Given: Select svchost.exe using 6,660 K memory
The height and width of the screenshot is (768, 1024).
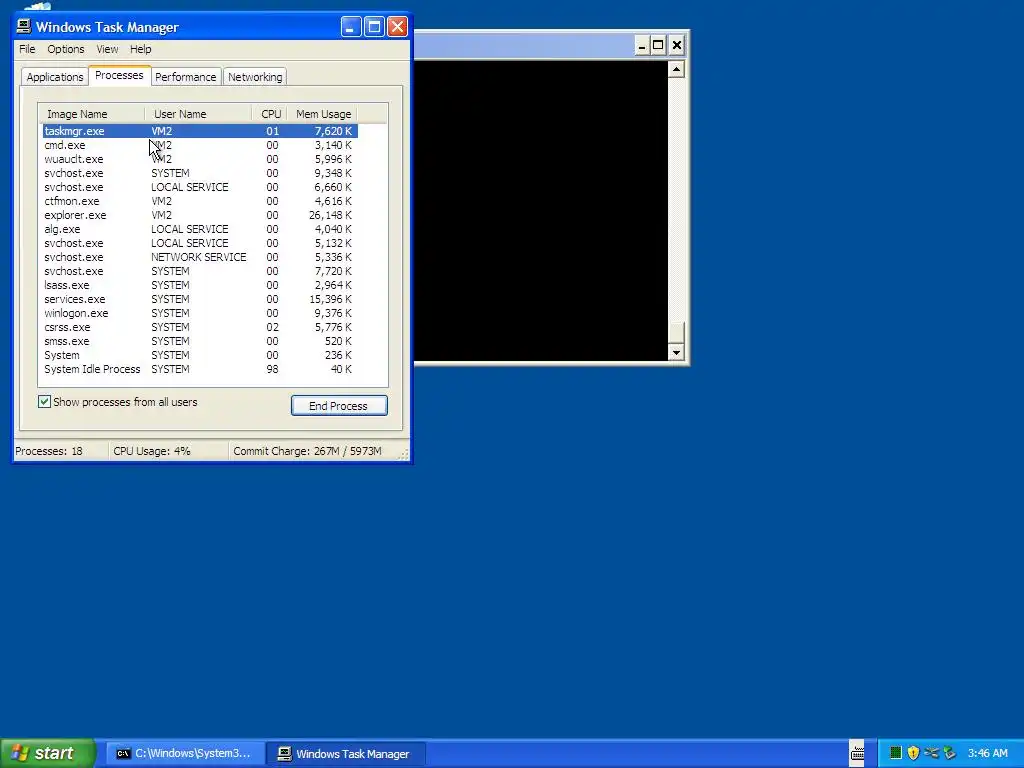Looking at the screenshot, I should [199, 187].
